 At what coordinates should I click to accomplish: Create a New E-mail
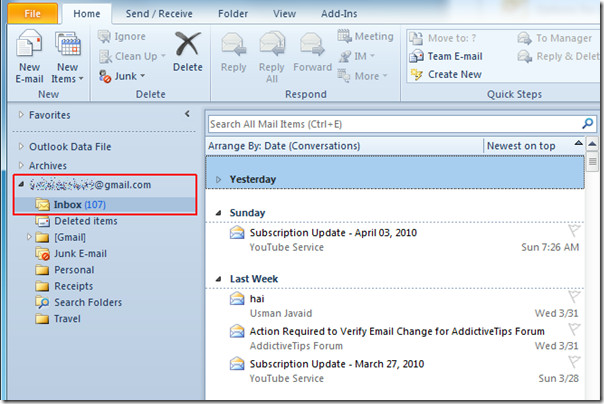point(29,57)
